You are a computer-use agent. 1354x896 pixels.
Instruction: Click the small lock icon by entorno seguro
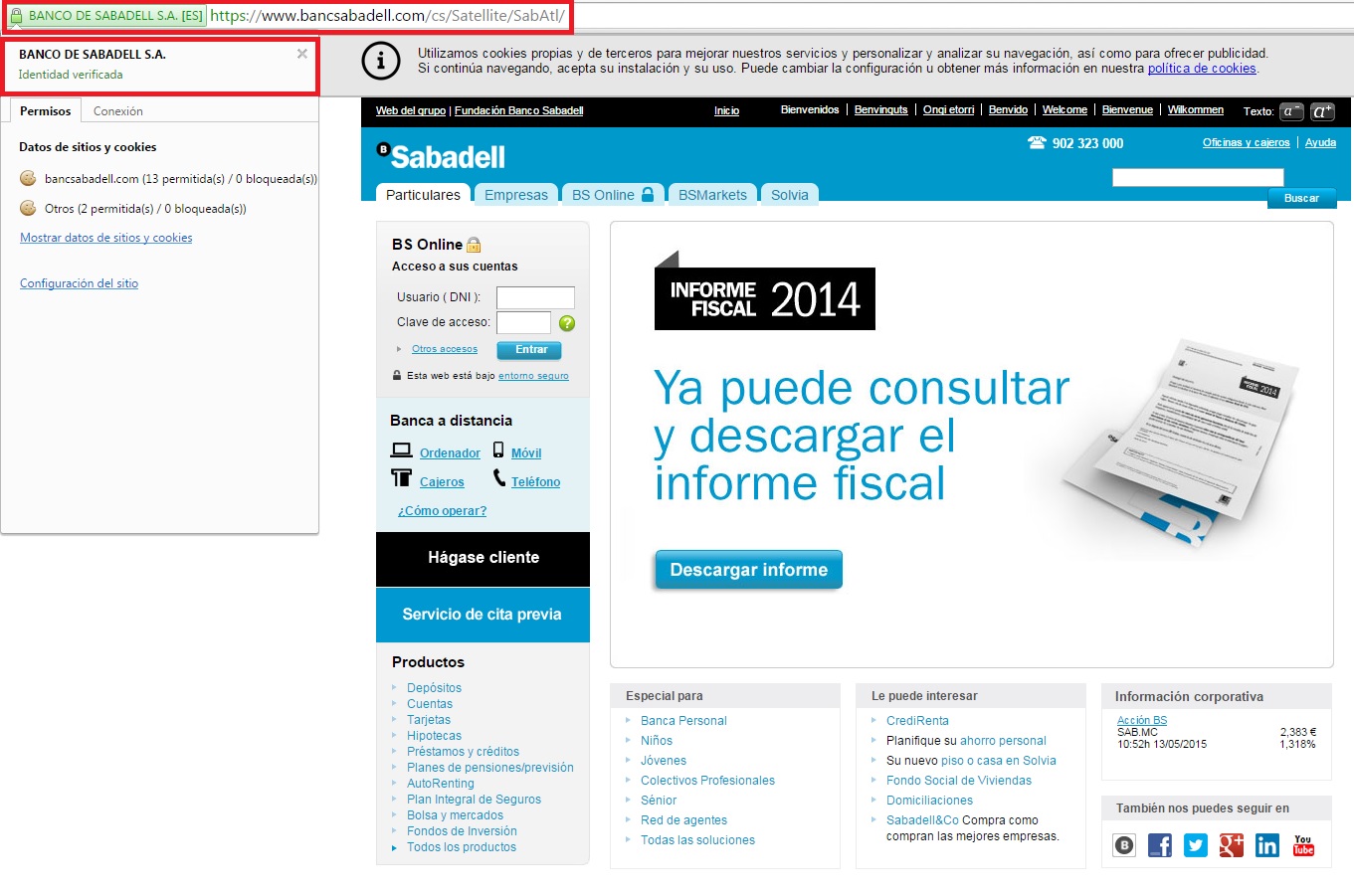[397, 376]
